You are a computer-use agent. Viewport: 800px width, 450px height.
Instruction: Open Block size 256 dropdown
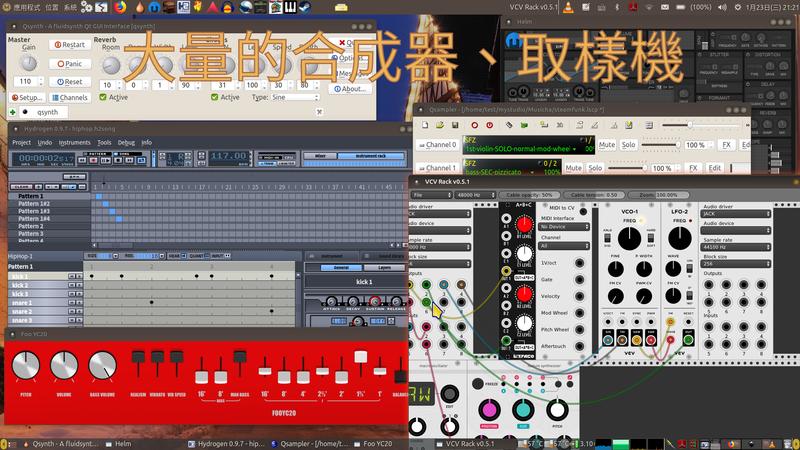[736, 264]
